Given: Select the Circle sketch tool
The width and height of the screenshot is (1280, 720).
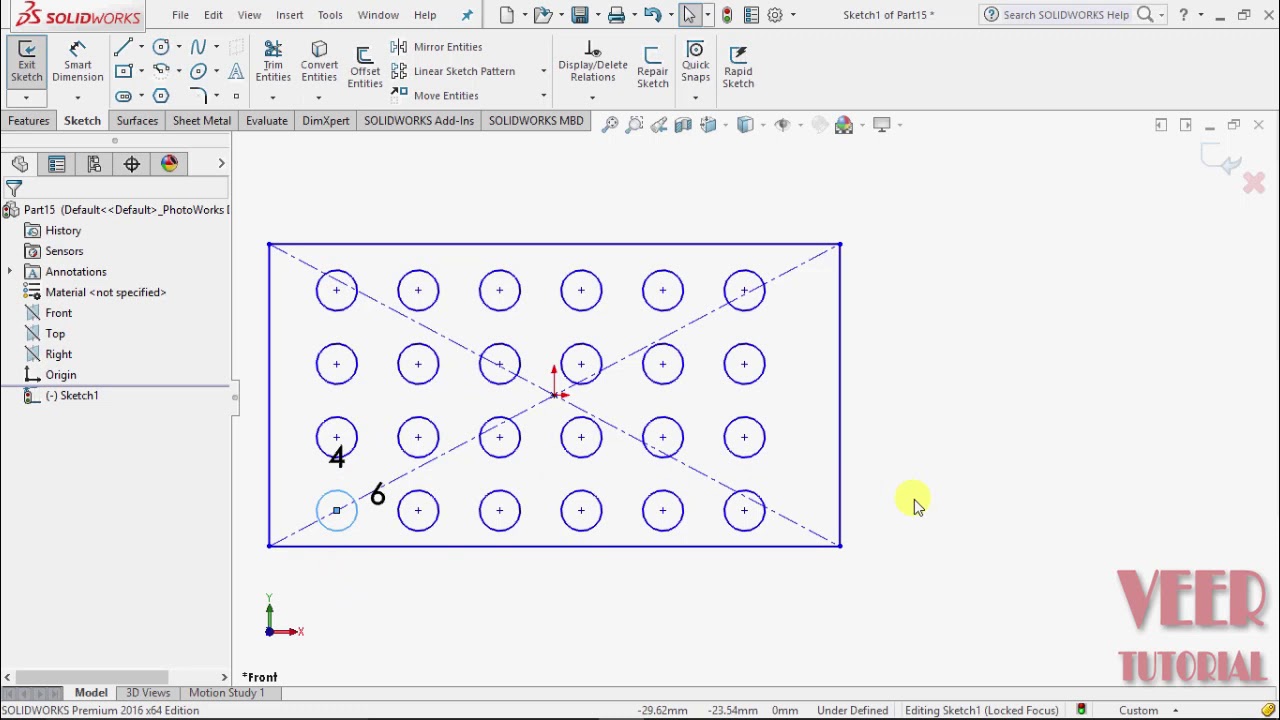Looking at the screenshot, I should 161,47.
